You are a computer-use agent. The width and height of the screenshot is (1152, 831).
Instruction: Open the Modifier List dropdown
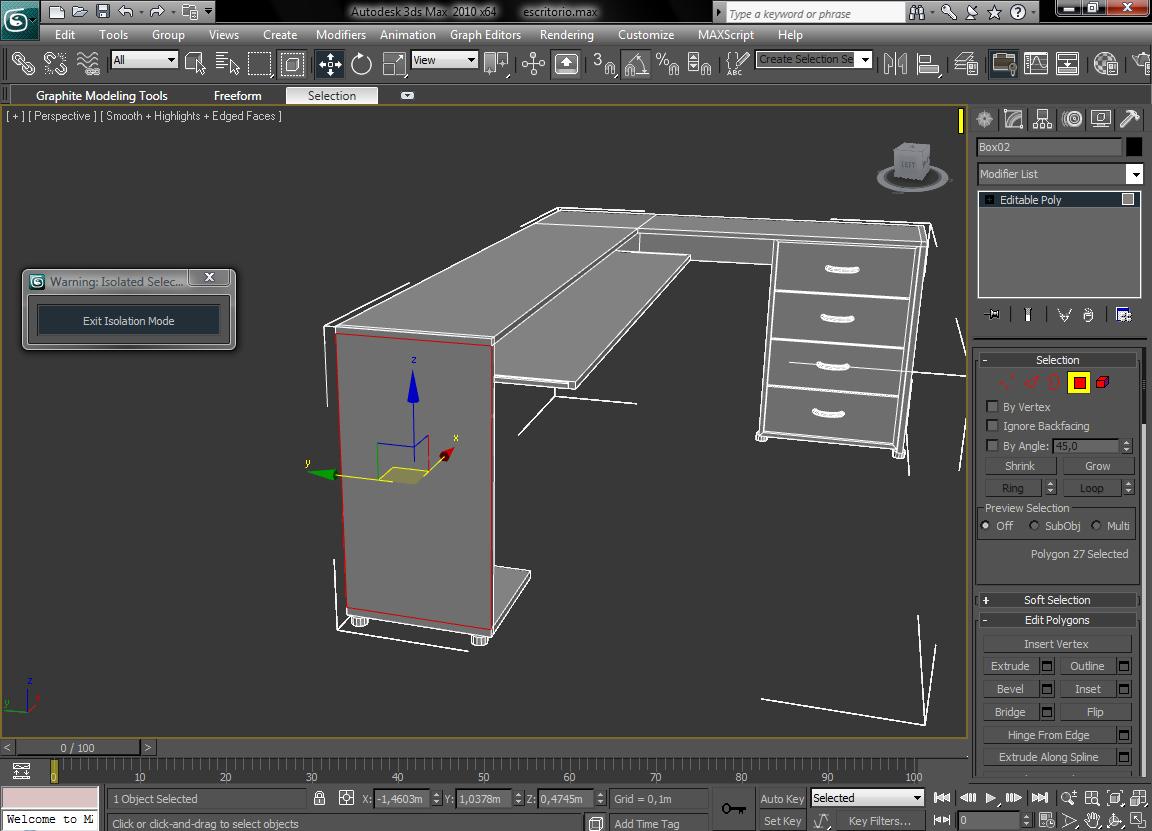point(1135,173)
